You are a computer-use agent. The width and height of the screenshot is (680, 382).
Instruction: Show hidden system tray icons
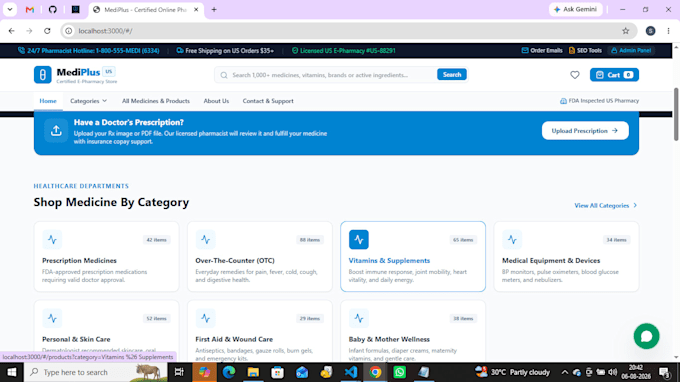[564, 372]
